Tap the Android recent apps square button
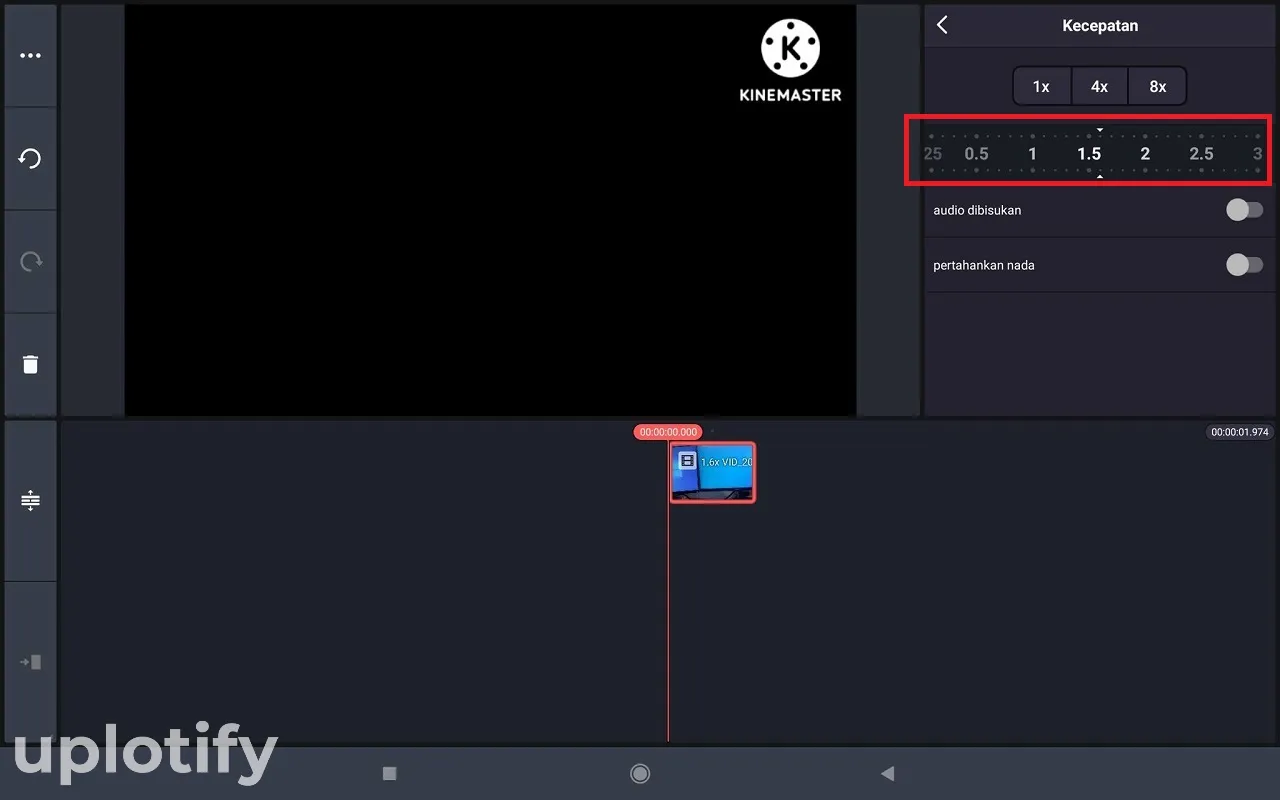This screenshot has height=800, width=1280. click(390, 773)
